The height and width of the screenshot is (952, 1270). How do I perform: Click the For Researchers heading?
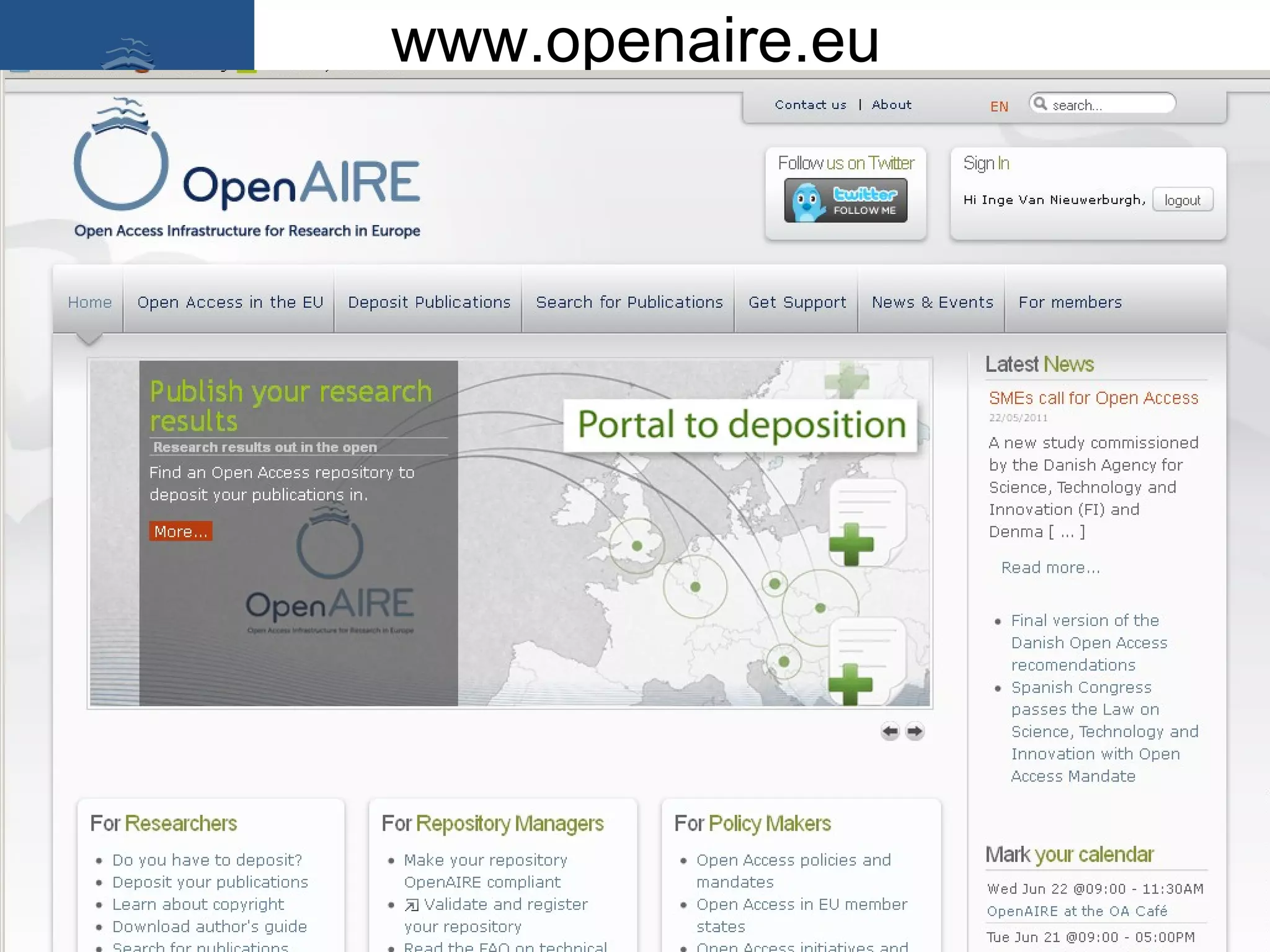(164, 823)
